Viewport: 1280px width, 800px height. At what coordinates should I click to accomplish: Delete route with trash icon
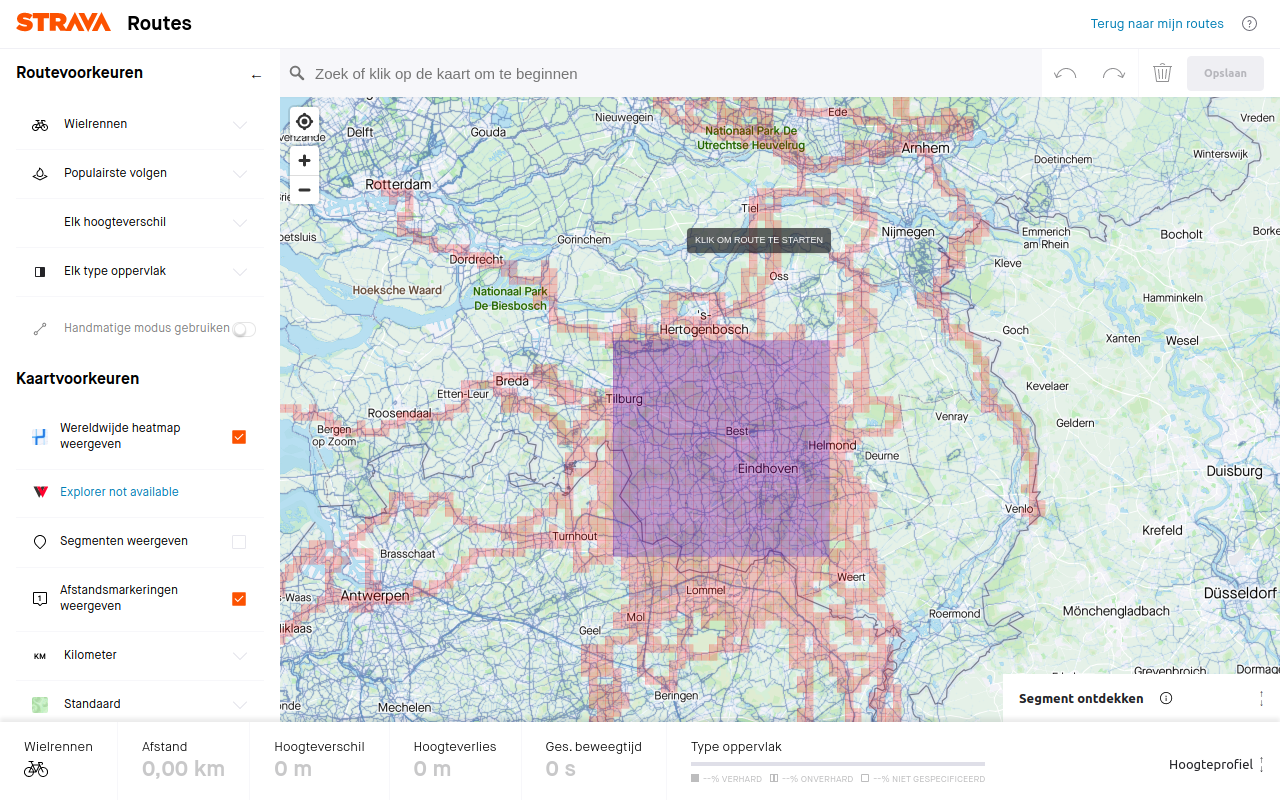[x=1162, y=73]
